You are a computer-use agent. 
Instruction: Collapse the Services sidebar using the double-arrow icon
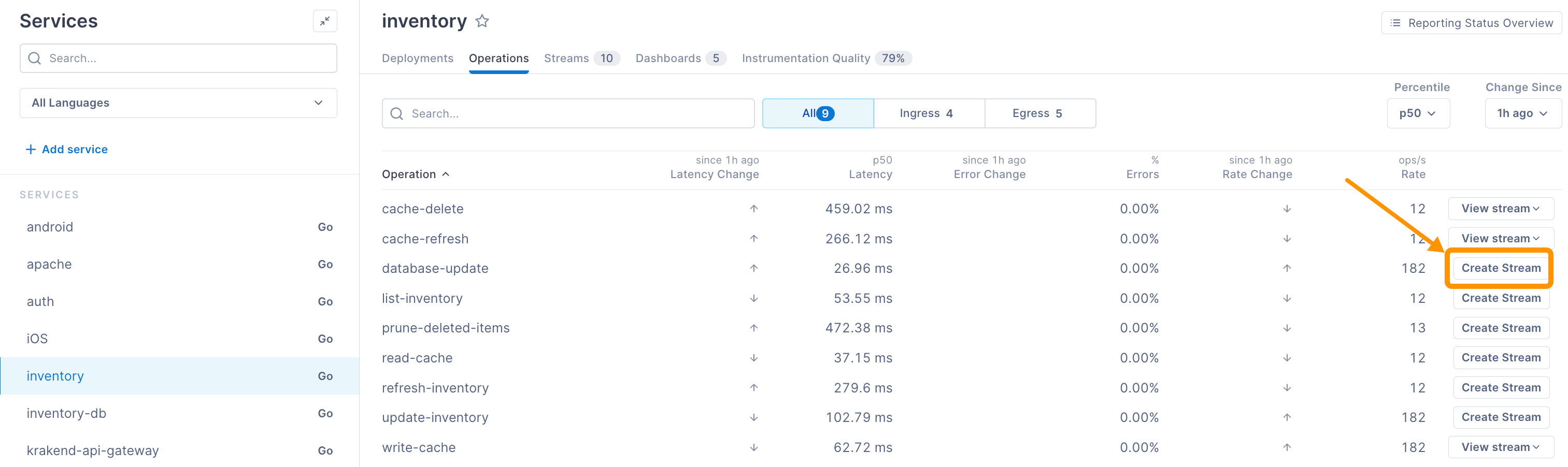click(324, 21)
